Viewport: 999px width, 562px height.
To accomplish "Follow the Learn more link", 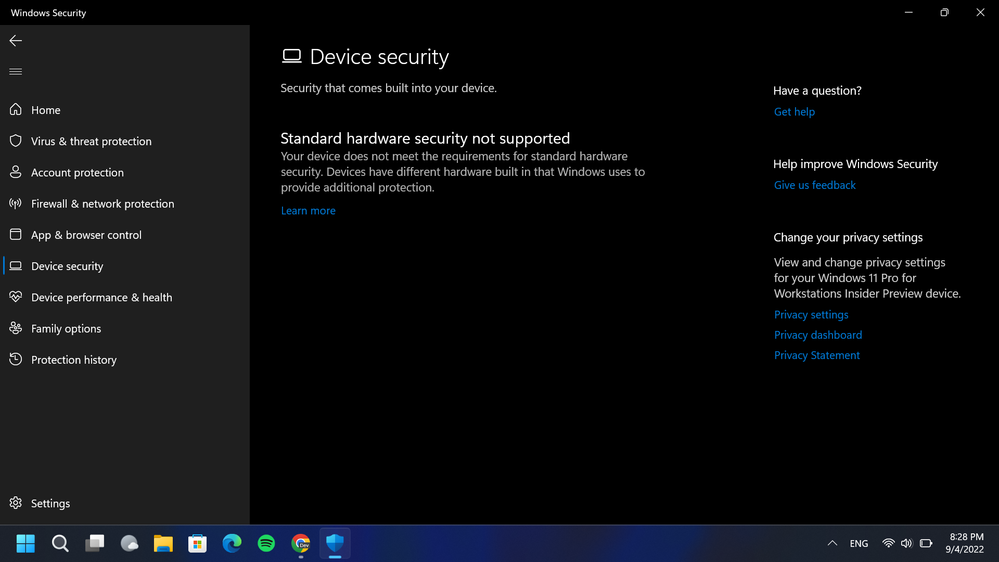I will click(x=308, y=210).
